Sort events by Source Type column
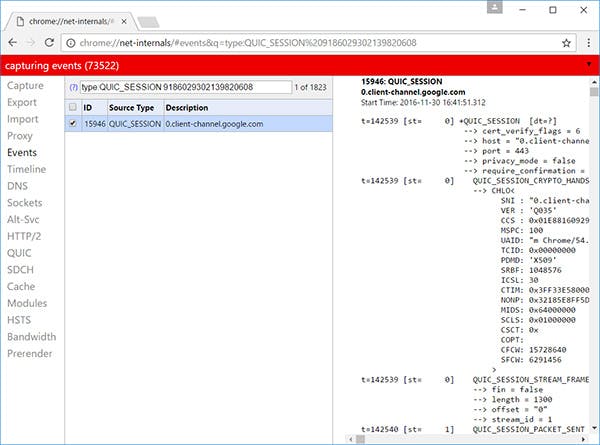 (x=131, y=108)
